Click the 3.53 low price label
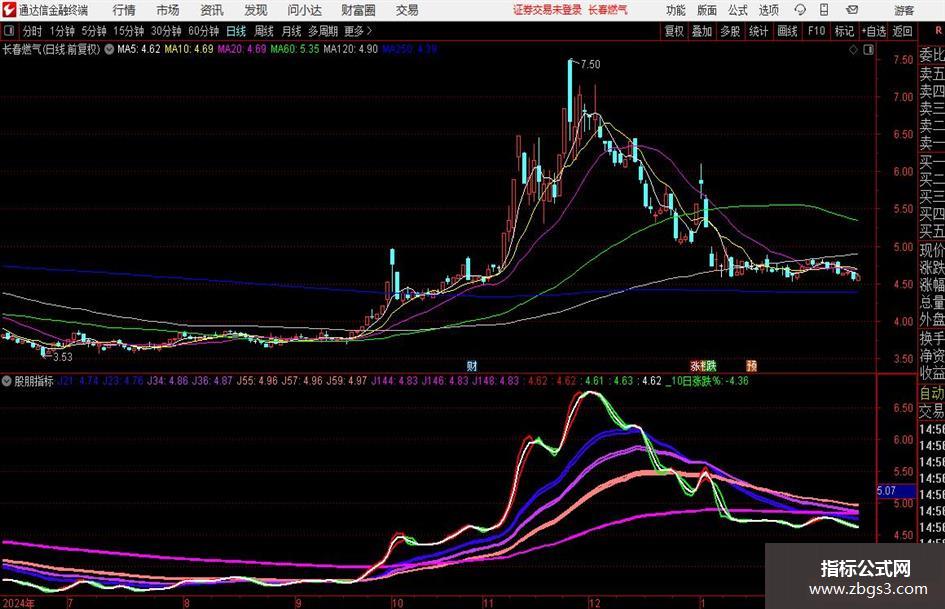 click(63, 357)
